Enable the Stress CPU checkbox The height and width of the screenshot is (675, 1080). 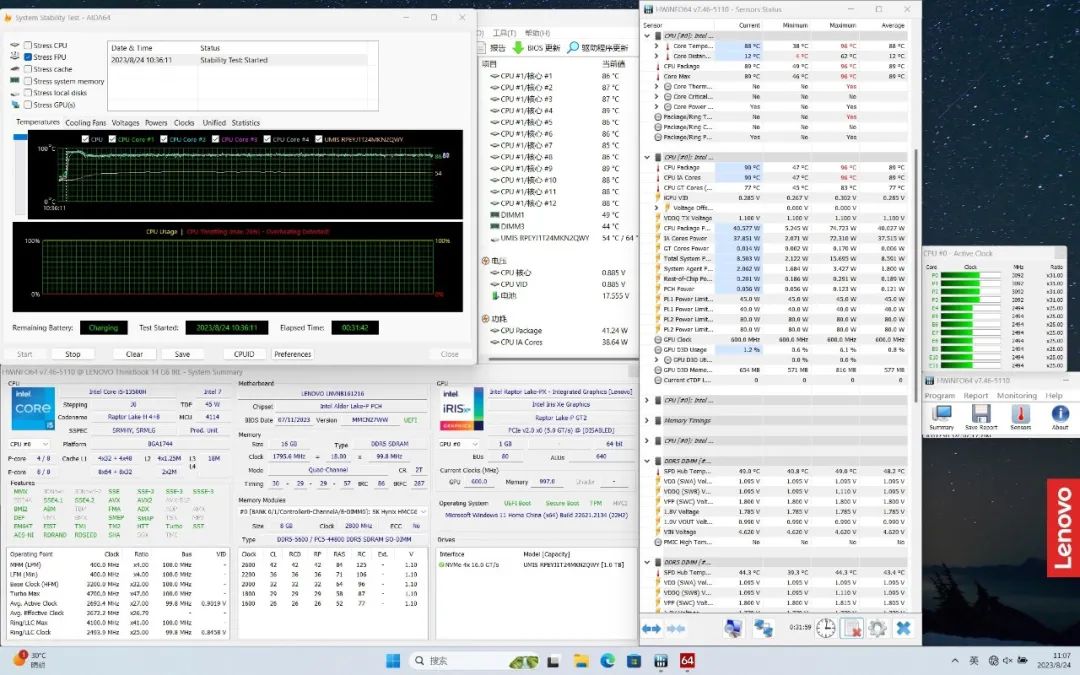(x=28, y=45)
